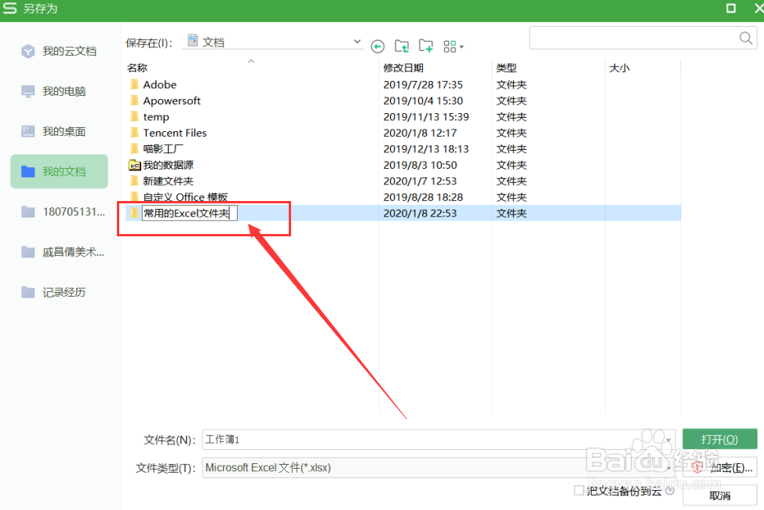764x510 pixels.
Task: Click date 2020/1/8 12:17
Action: (x=420, y=133)
